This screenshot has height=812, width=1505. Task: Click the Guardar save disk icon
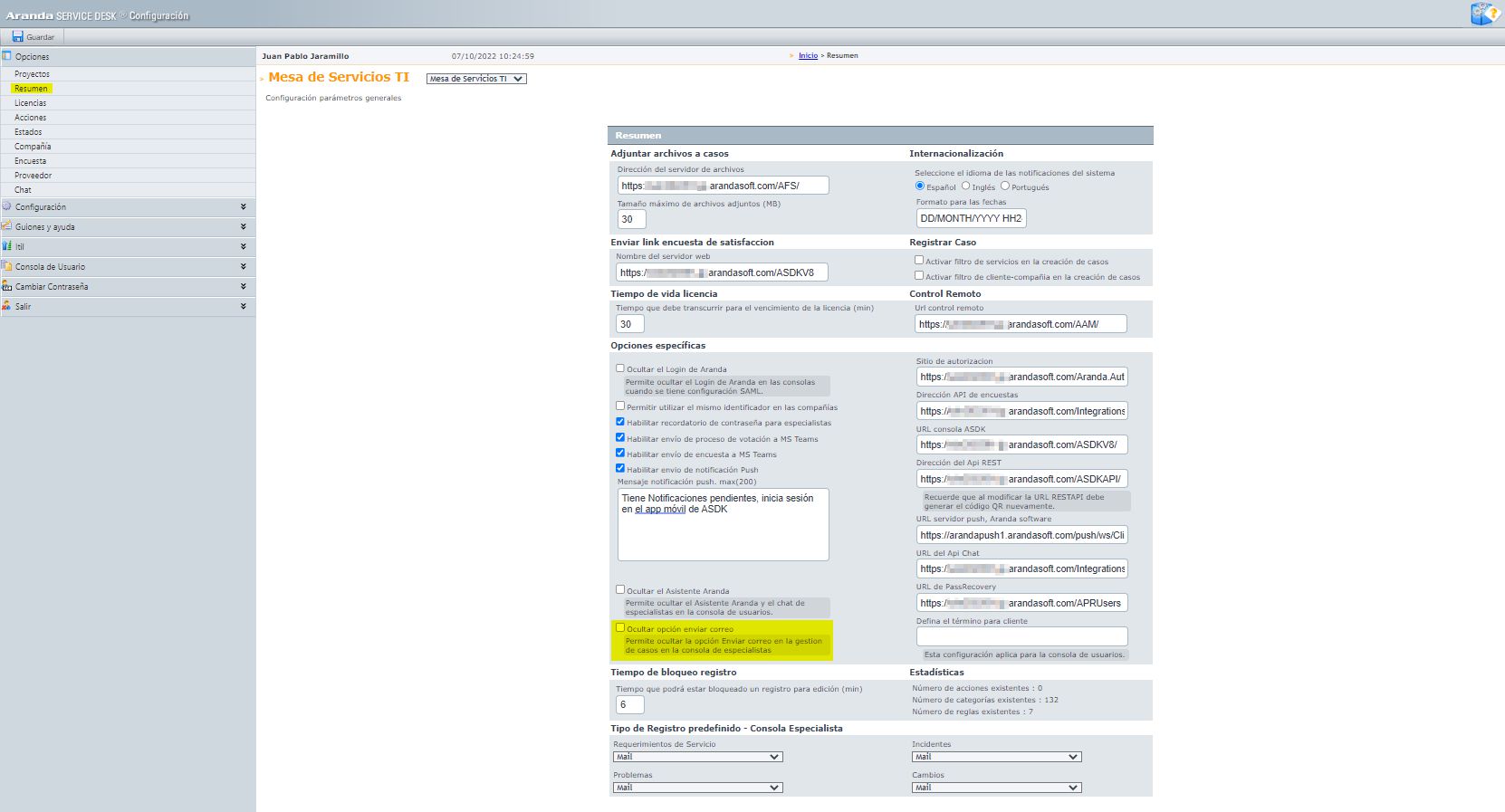tap(17, 37)
